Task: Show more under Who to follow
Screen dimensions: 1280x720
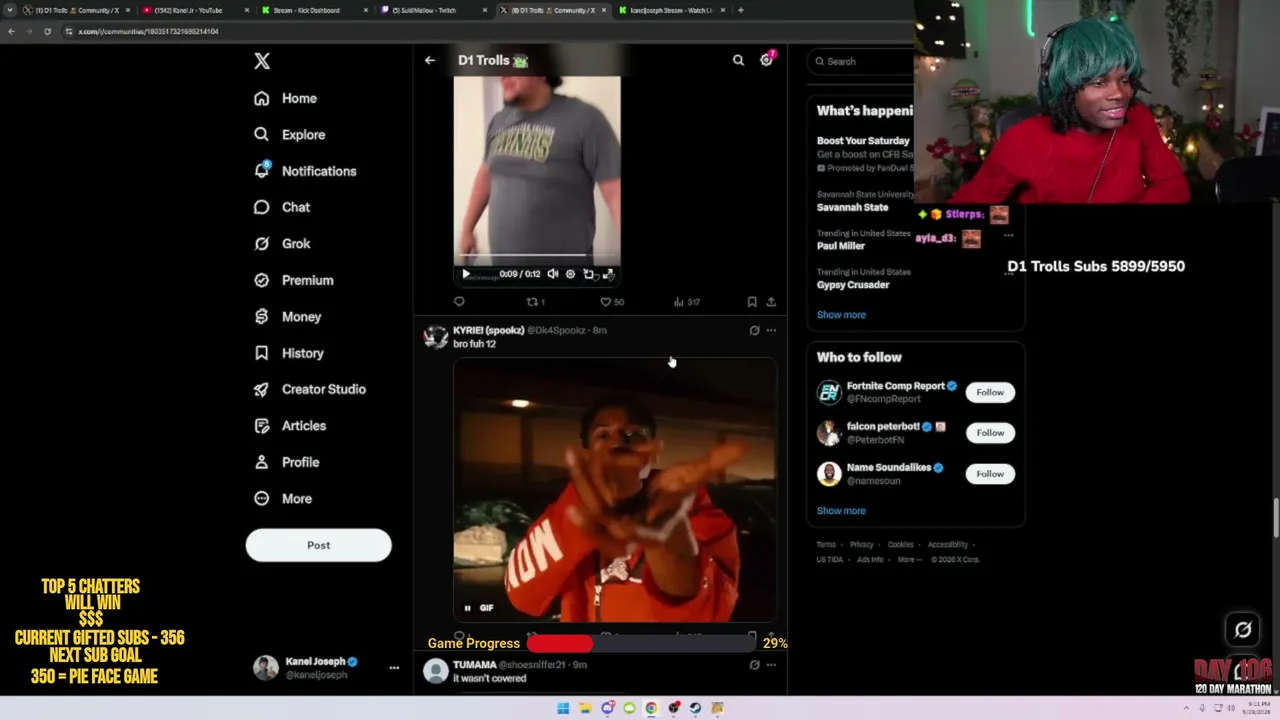Action: tap(841, 511)
